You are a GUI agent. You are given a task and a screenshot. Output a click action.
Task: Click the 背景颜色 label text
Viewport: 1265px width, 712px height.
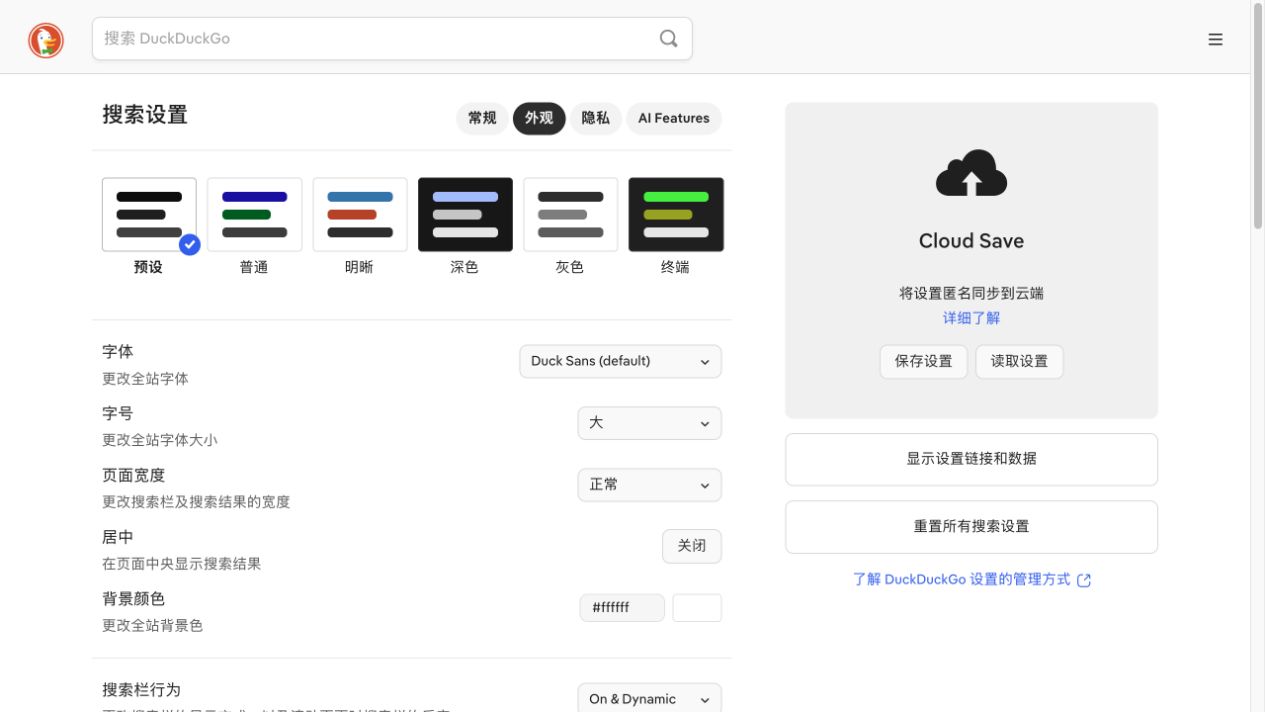pyautogui.click(x=133, y=599)
